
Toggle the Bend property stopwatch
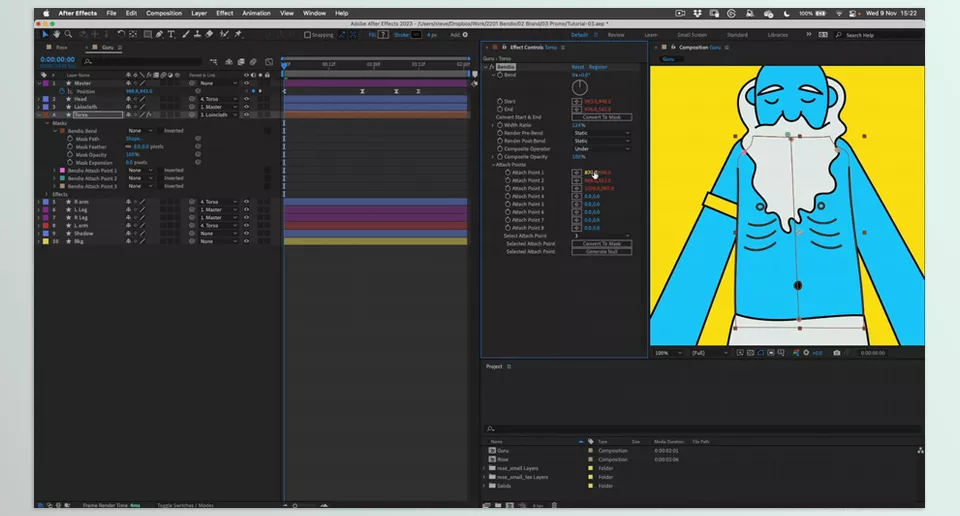[x=500, y=75]
